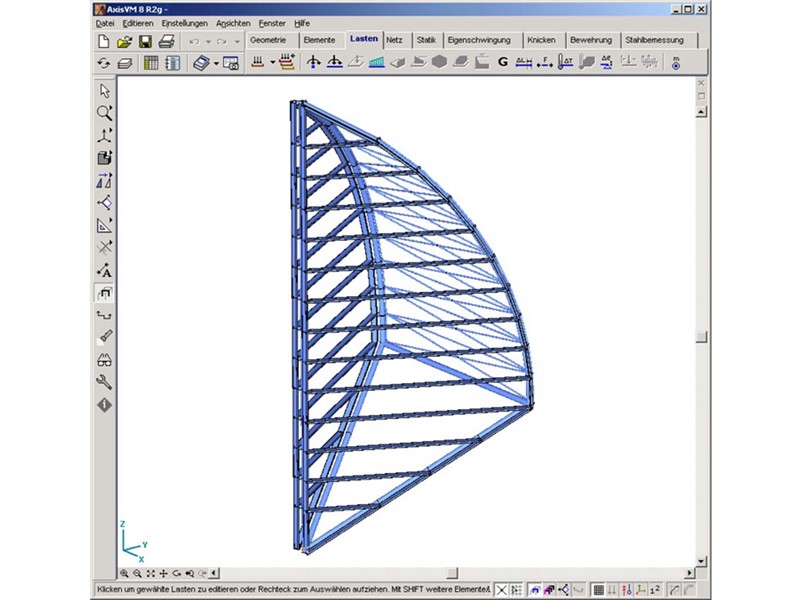This screenshot has width=800, height=600.
Task: Select the magnifier zoom tool
Action: pos(105,113)
